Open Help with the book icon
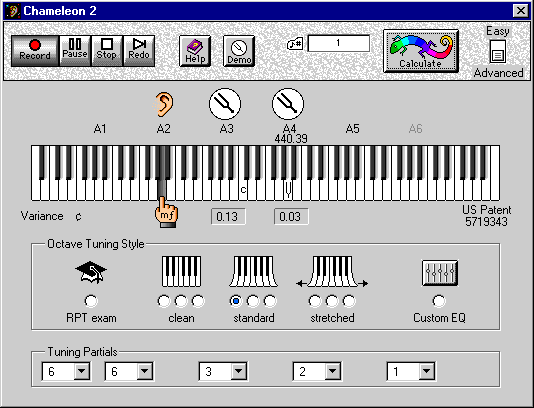Image resolution: width=534 pixels, height=408 pixels. [195, 51]
